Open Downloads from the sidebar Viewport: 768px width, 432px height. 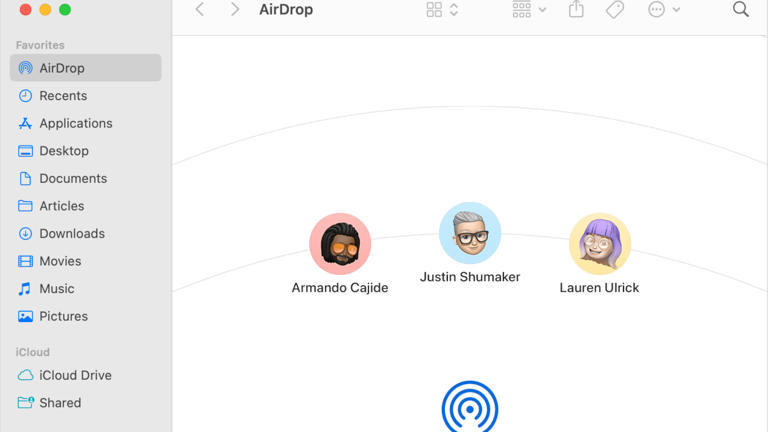(x=85, y=234)
